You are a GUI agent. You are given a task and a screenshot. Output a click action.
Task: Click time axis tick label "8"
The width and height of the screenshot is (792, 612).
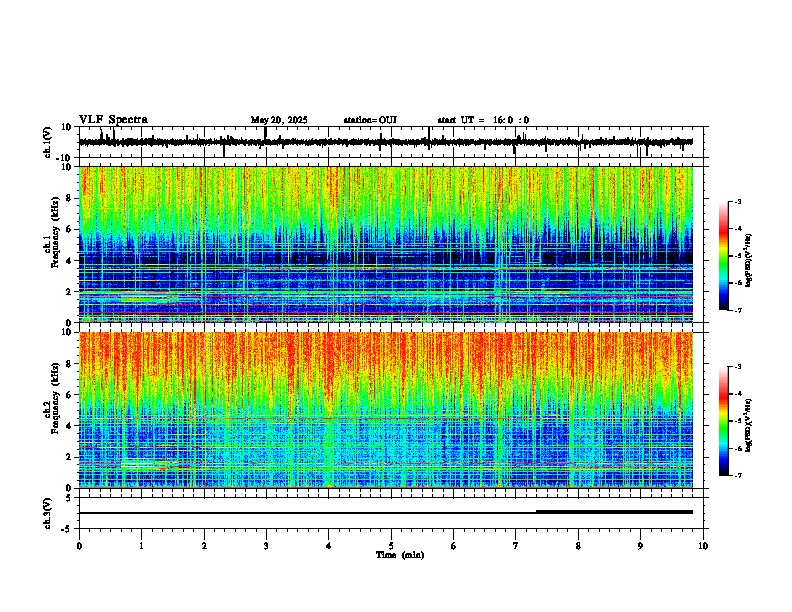(578, 546)
